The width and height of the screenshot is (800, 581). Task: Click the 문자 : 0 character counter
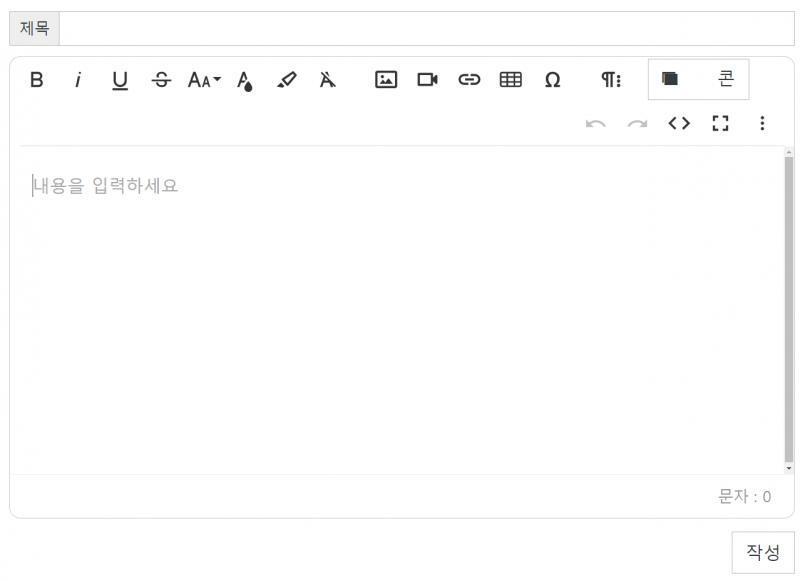click(744, 496)
